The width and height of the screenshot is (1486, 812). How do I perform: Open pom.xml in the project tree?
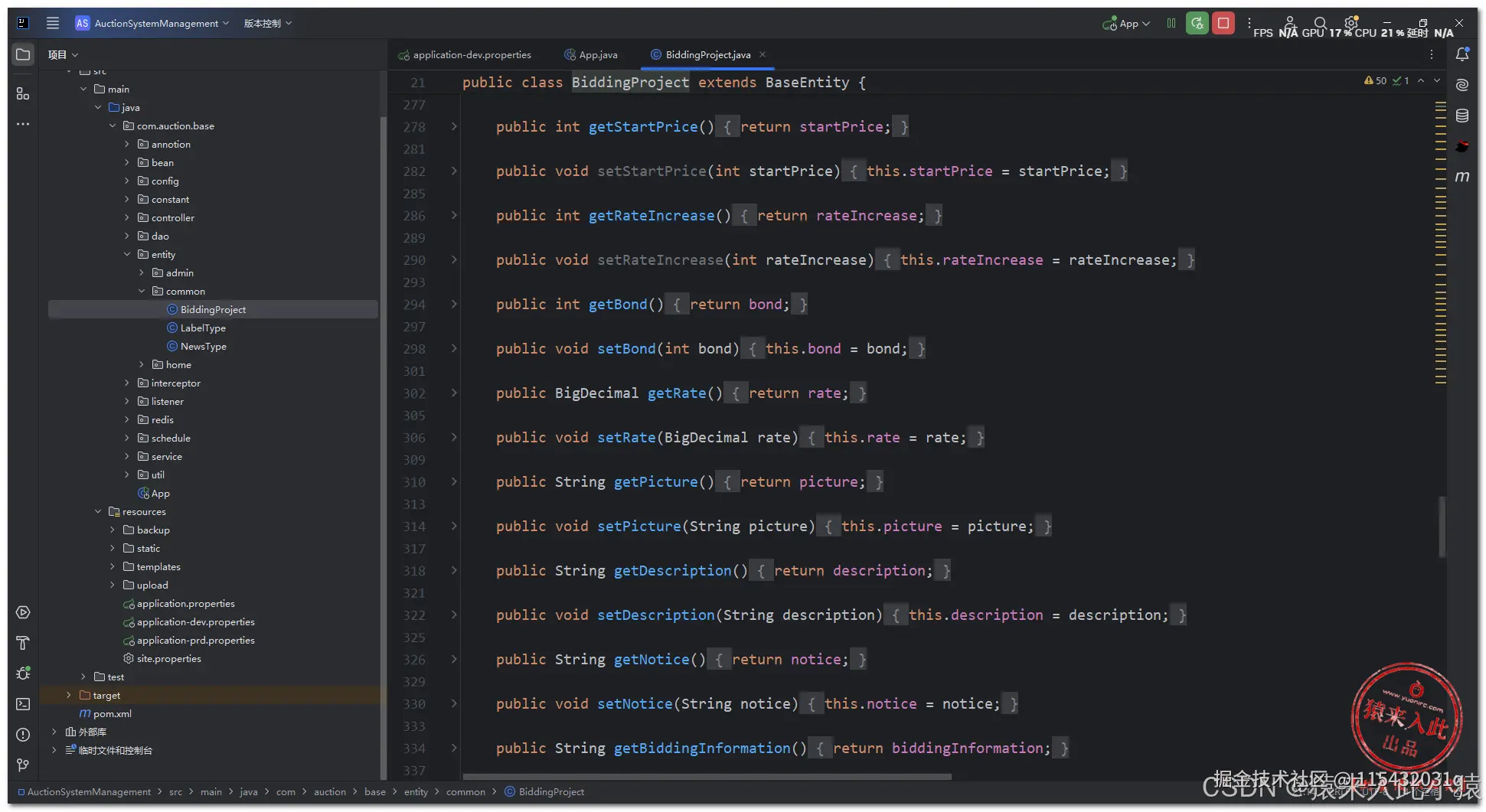(x=106, y=713)
